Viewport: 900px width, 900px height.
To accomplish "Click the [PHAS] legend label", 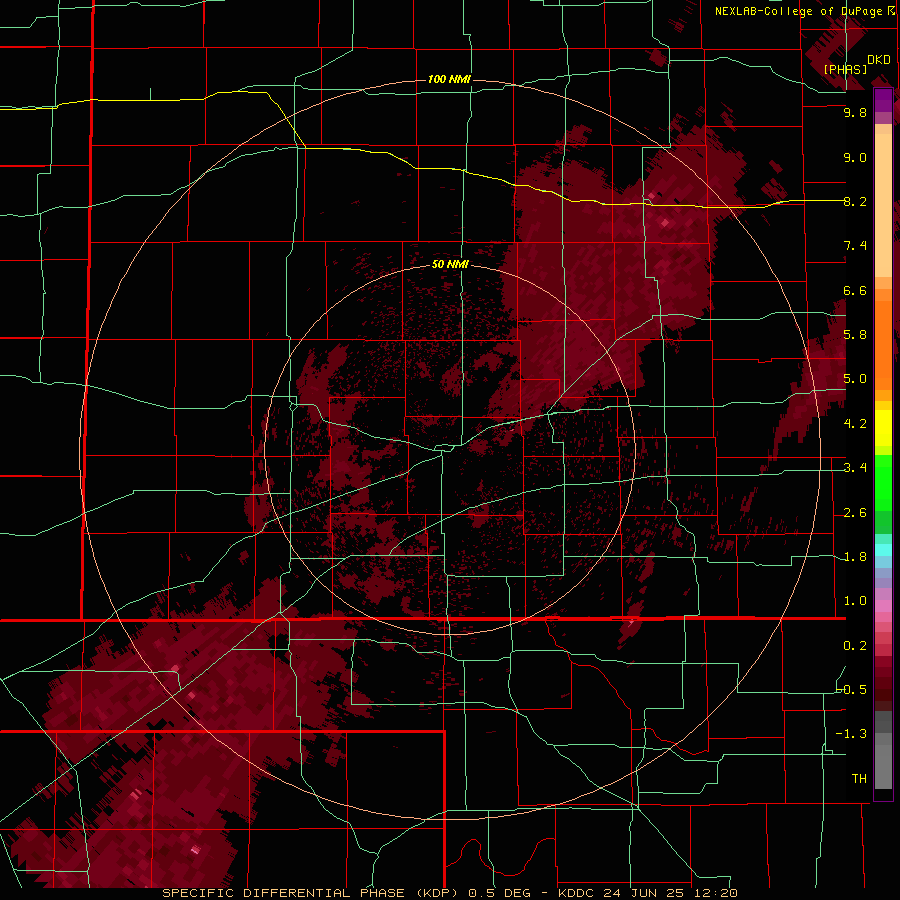I will (x=845, y=69).
